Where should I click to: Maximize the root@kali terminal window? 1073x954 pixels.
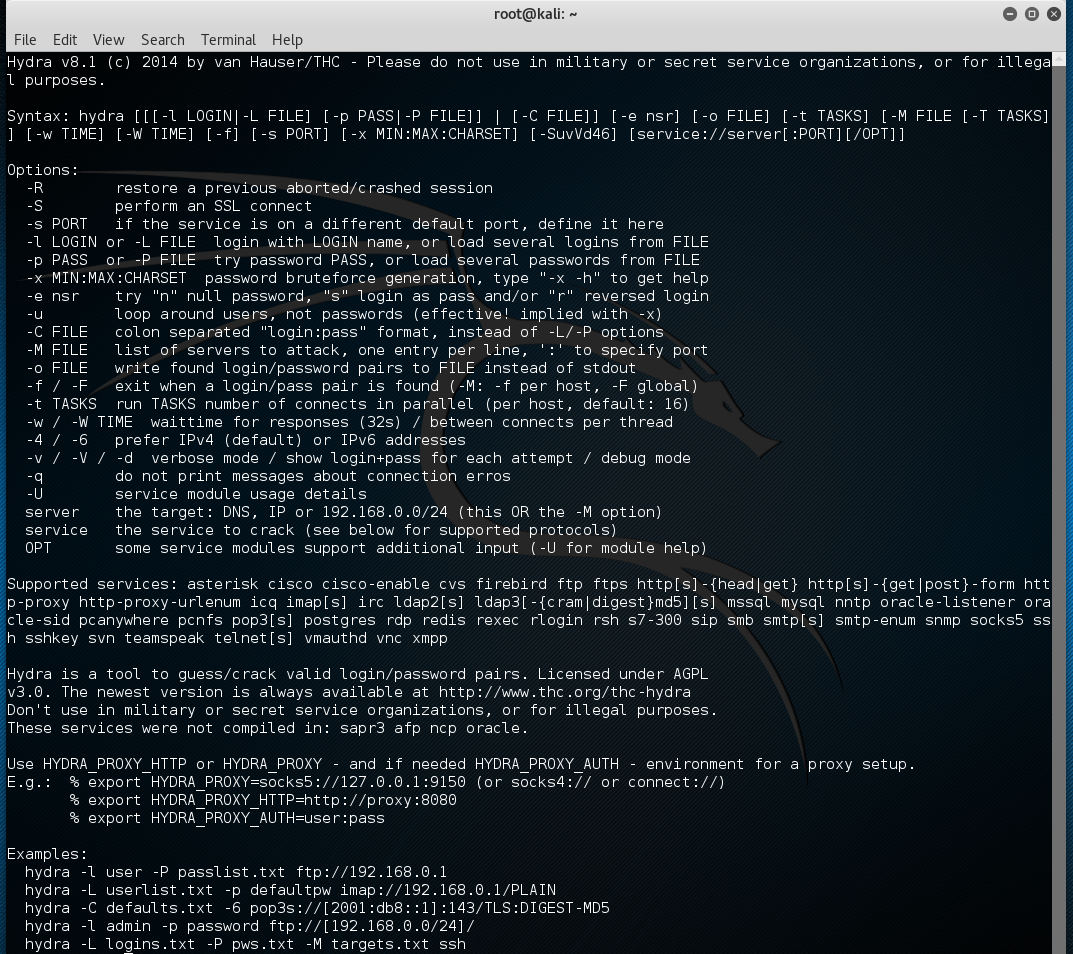(1032, 14)
